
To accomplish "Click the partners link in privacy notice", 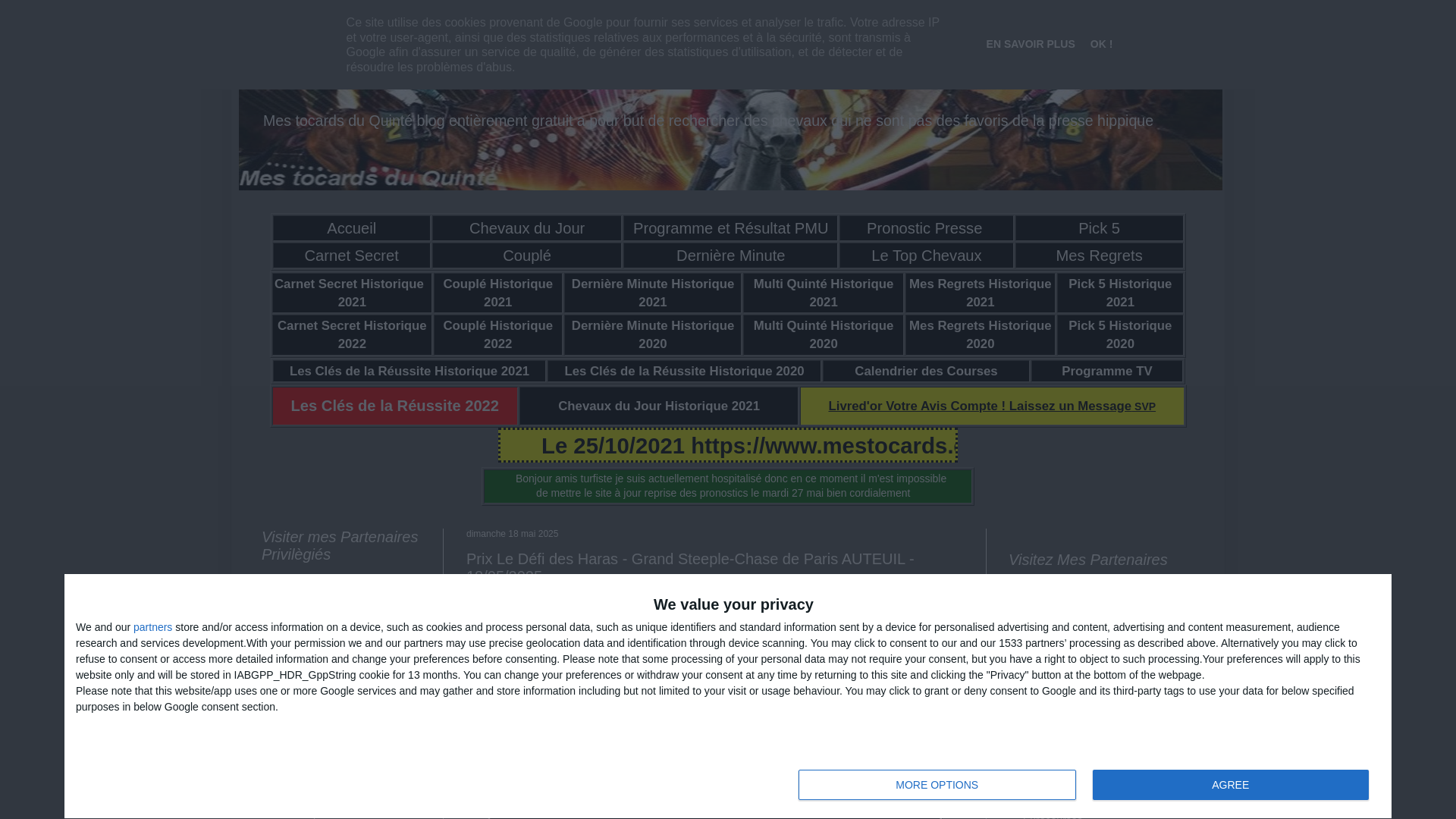I will 152,627.
